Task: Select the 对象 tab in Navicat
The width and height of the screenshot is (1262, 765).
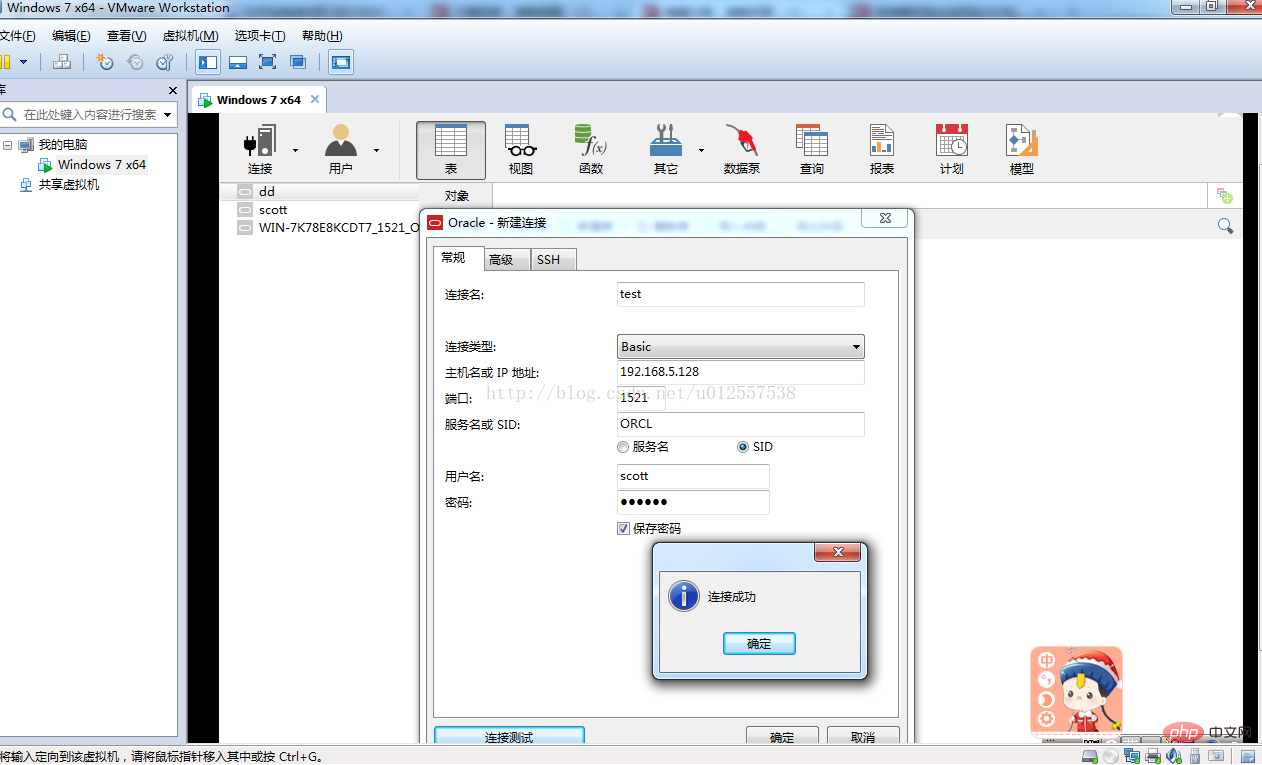Action: pyautogui.click(x=456, y=196)
